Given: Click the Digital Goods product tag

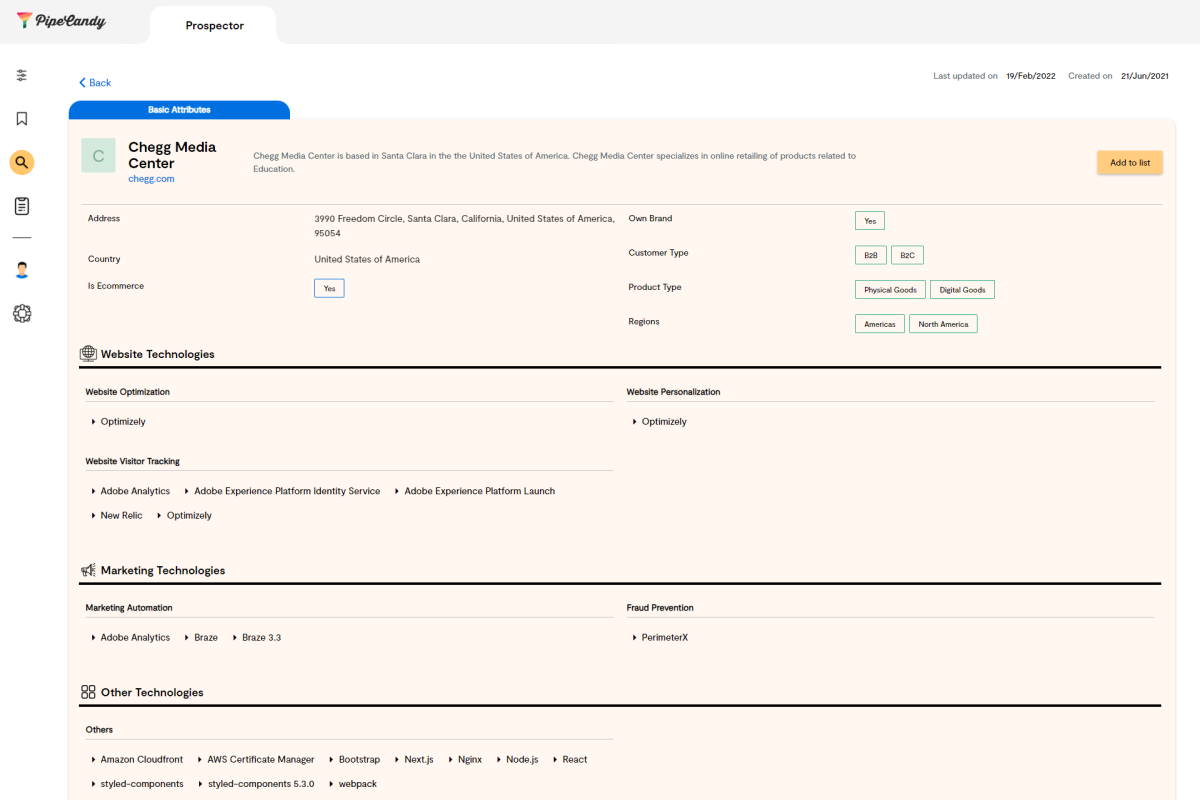Looking at the screenshot, I should [962, 290].
